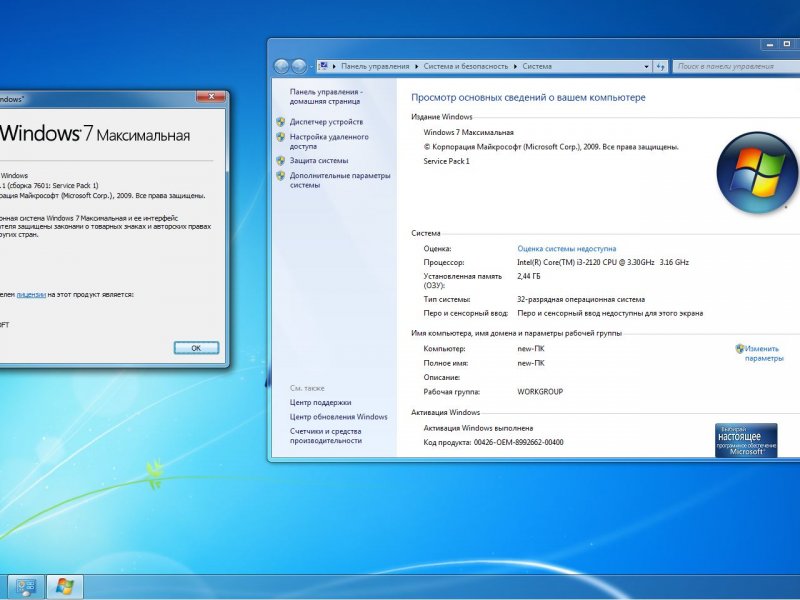Click Изменить параметры link
This screenshot has height=600, width=800.
[x=763, y=354]
